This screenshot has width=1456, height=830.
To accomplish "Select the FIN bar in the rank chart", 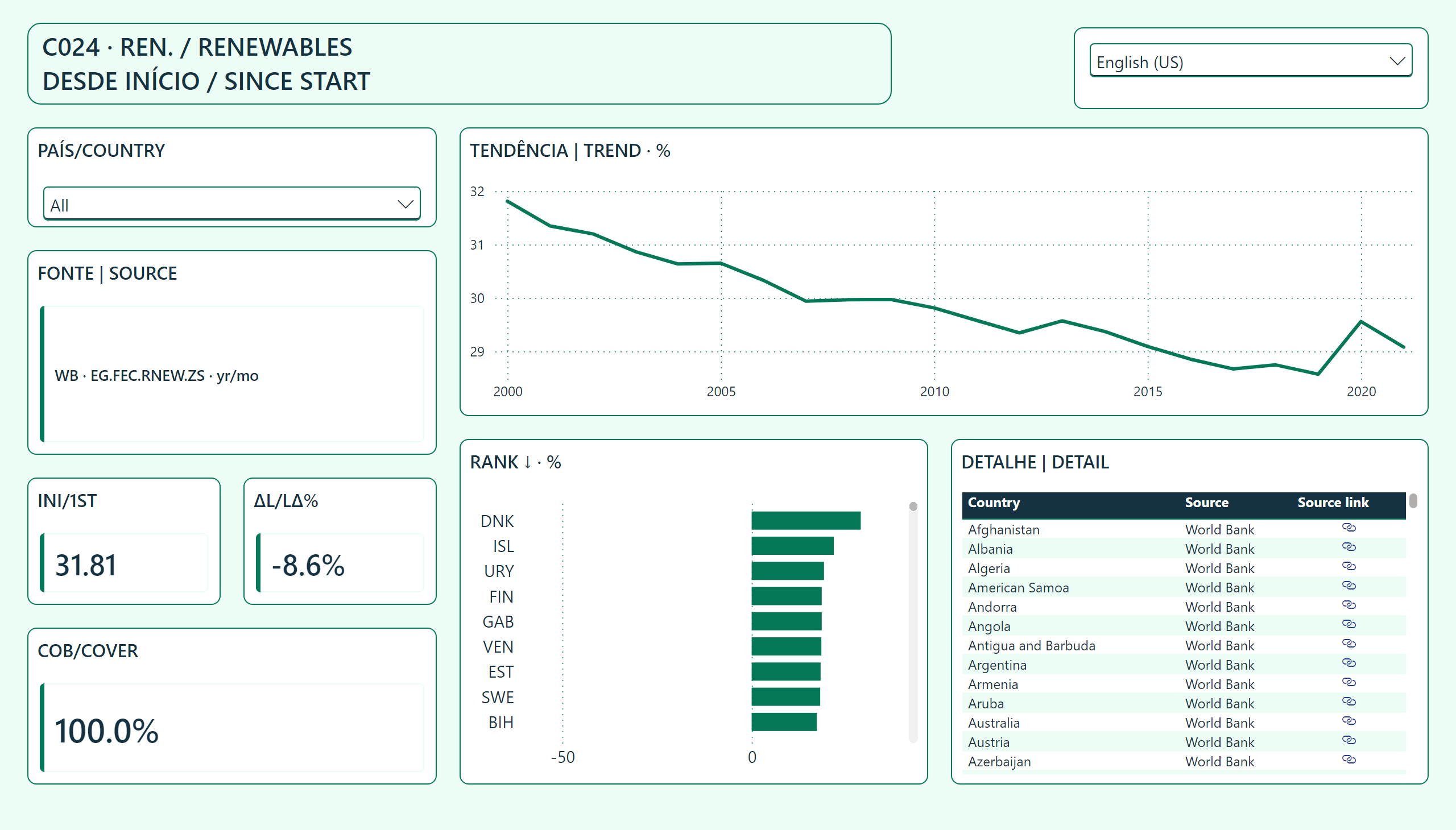I will point(787,596).
